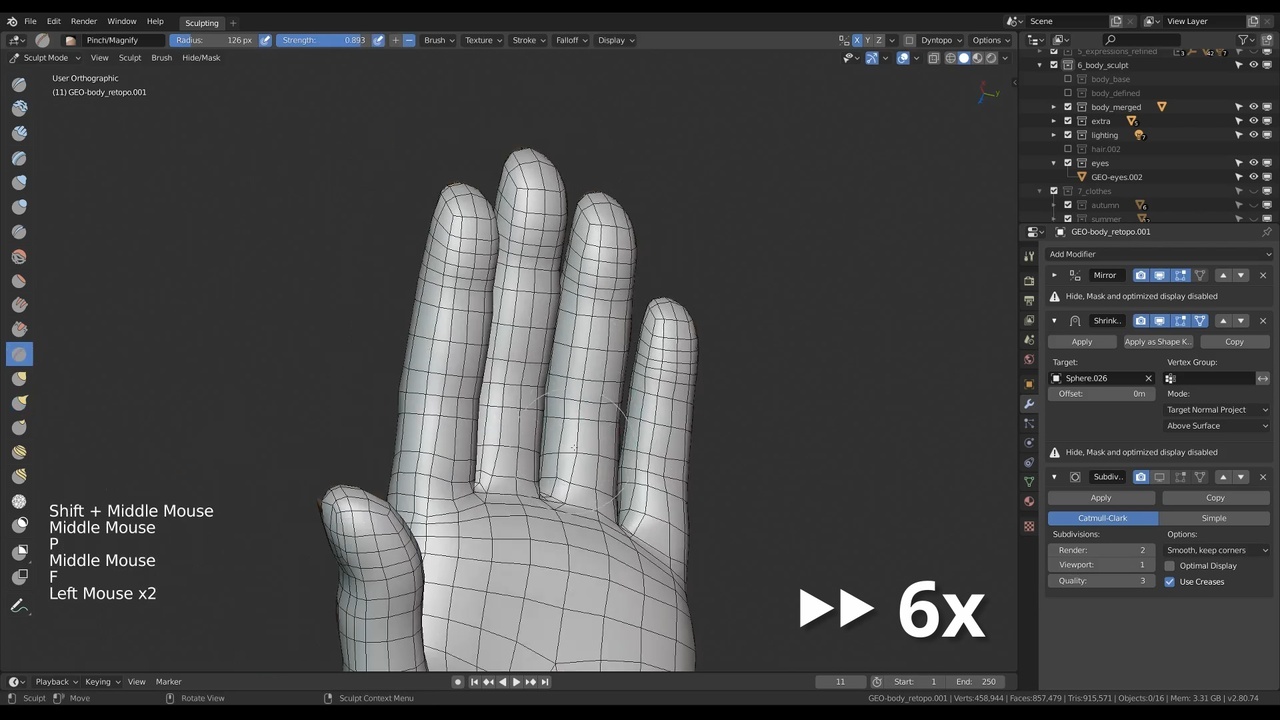Open the Target Normal Project mode dropdown
This screenshot has height=720, width=1280.
coord(1216,410)
